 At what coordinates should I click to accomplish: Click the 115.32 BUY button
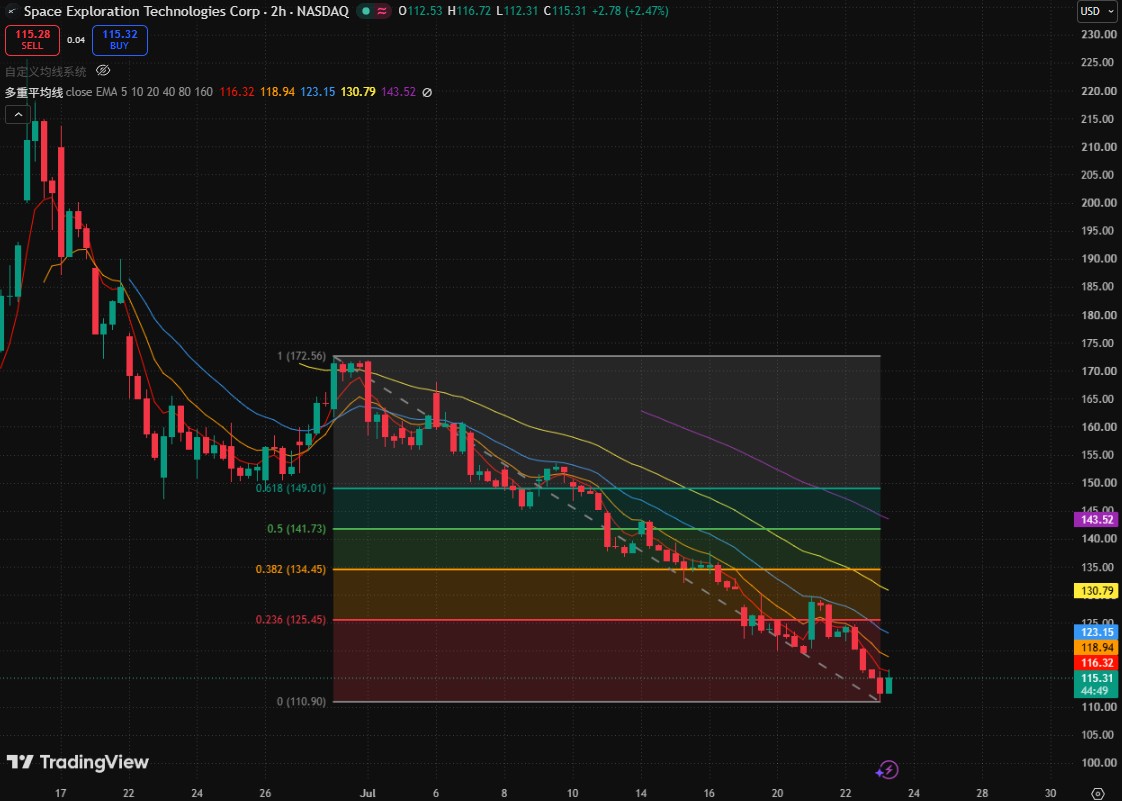(119, 40)
